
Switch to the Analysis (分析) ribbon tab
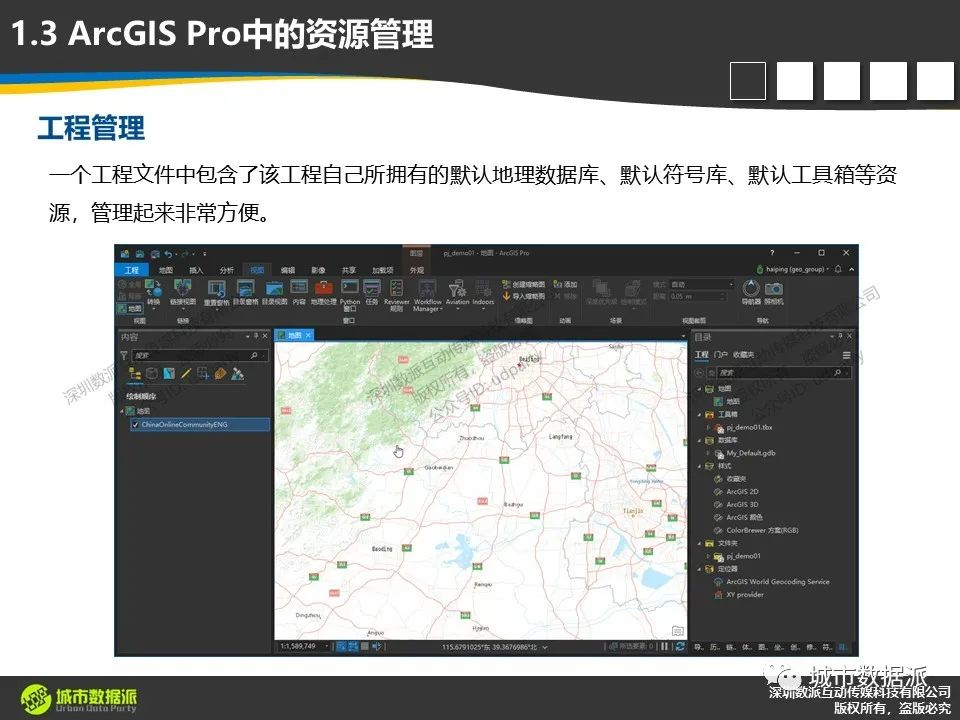click(227, 270)
